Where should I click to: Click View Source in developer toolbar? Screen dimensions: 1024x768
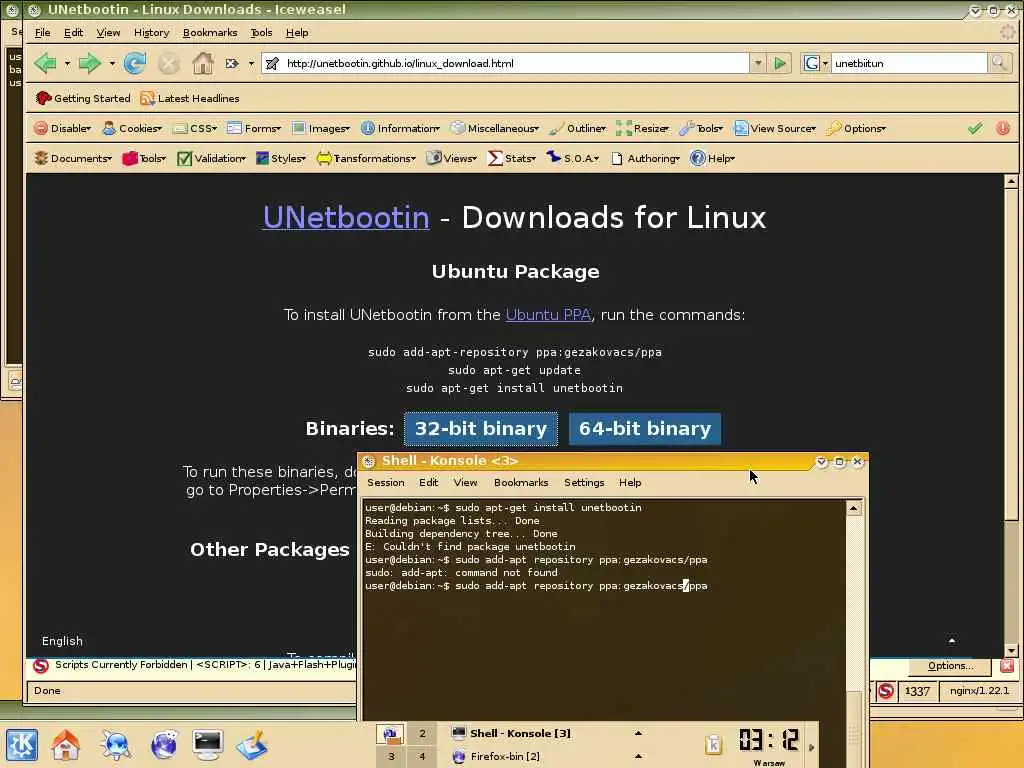(775, 128)
